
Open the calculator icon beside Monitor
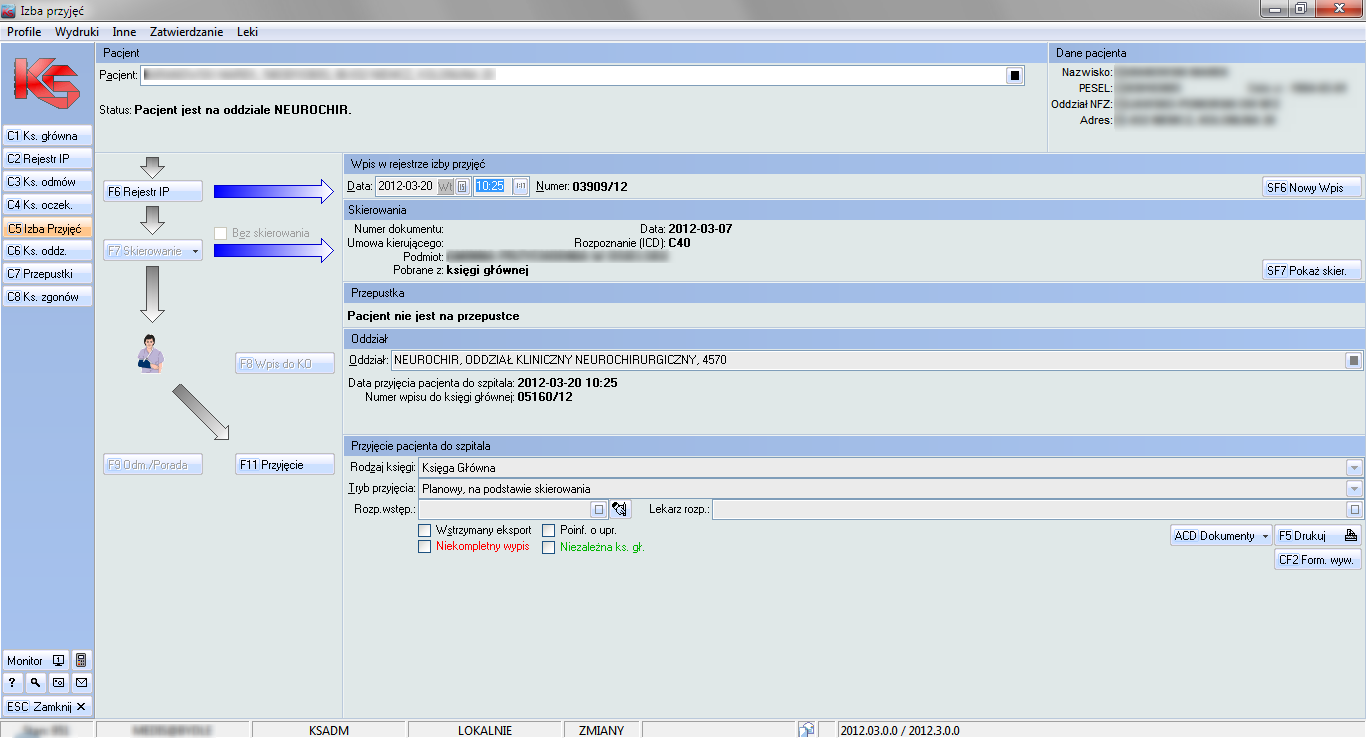(81, 661)
